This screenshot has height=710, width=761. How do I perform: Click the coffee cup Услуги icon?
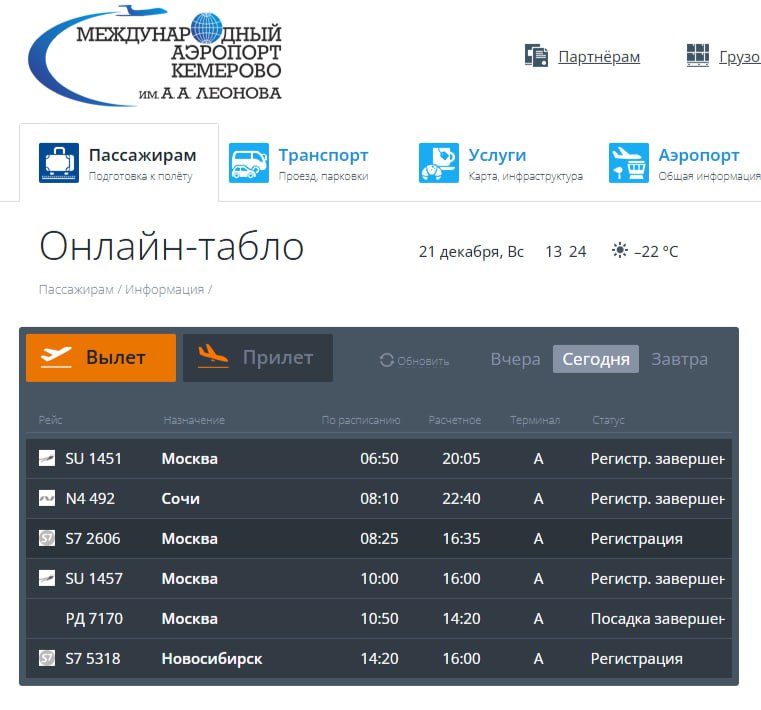point(438,163)
